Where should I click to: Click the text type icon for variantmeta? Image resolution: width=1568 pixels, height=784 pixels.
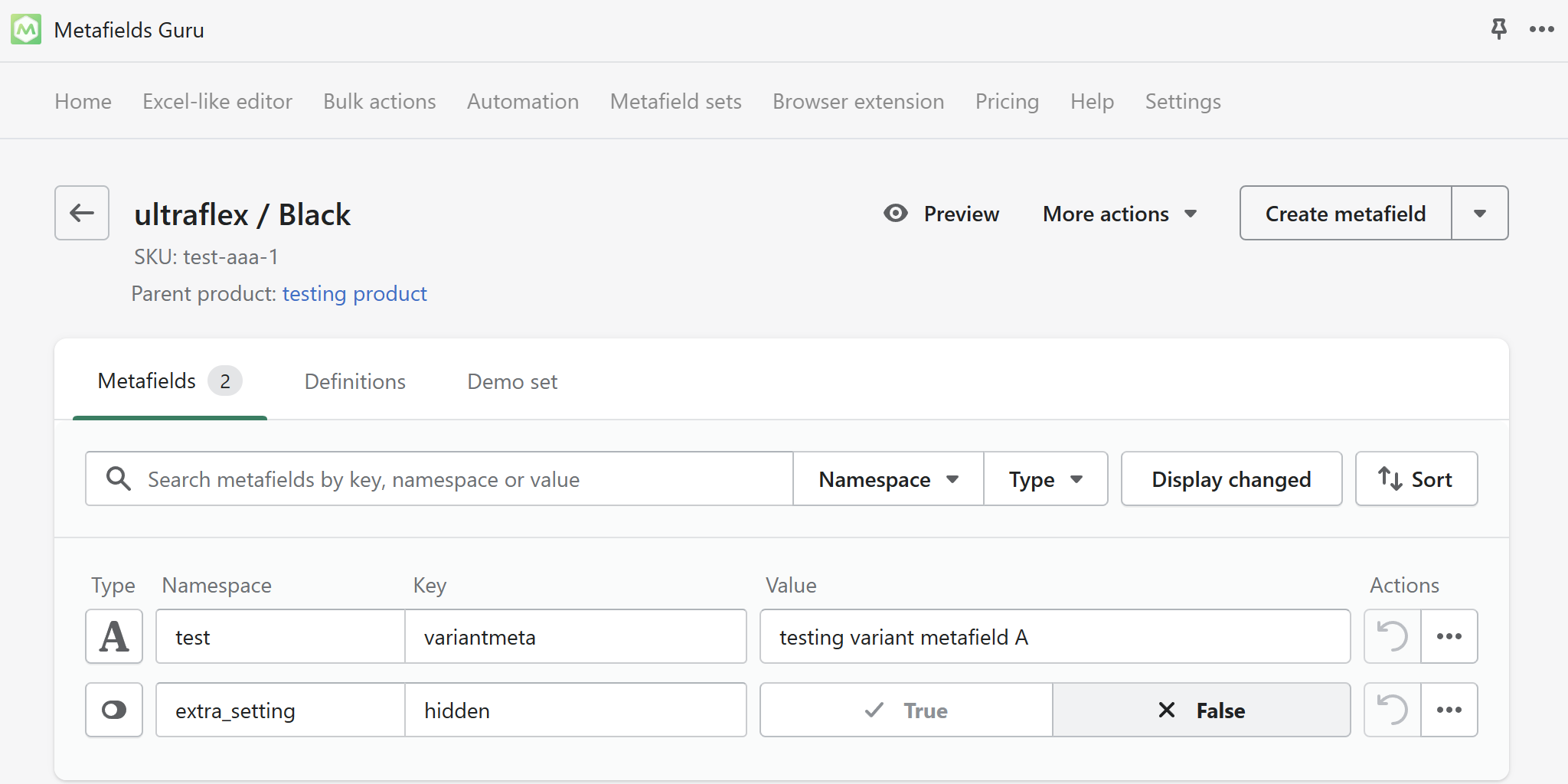[x=114, y=636]
